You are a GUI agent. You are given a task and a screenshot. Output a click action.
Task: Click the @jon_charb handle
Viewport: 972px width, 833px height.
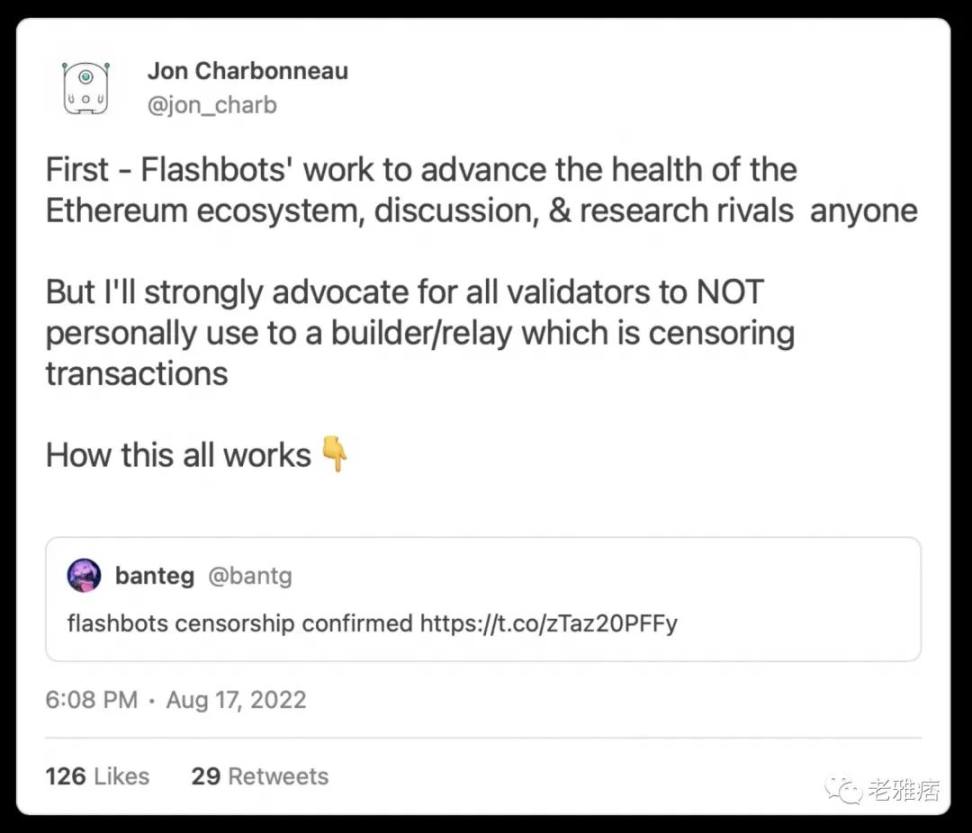(x=211, y=105)
